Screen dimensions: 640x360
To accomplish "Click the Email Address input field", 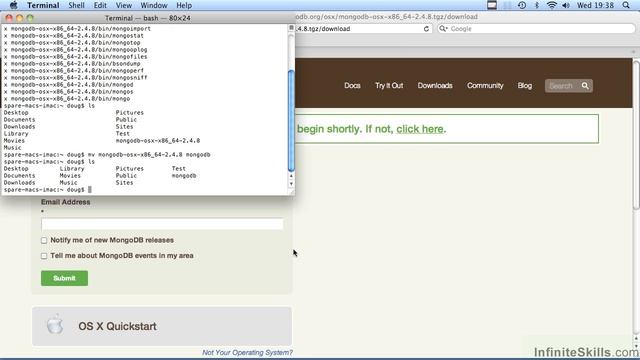I will tap(162, 224).
